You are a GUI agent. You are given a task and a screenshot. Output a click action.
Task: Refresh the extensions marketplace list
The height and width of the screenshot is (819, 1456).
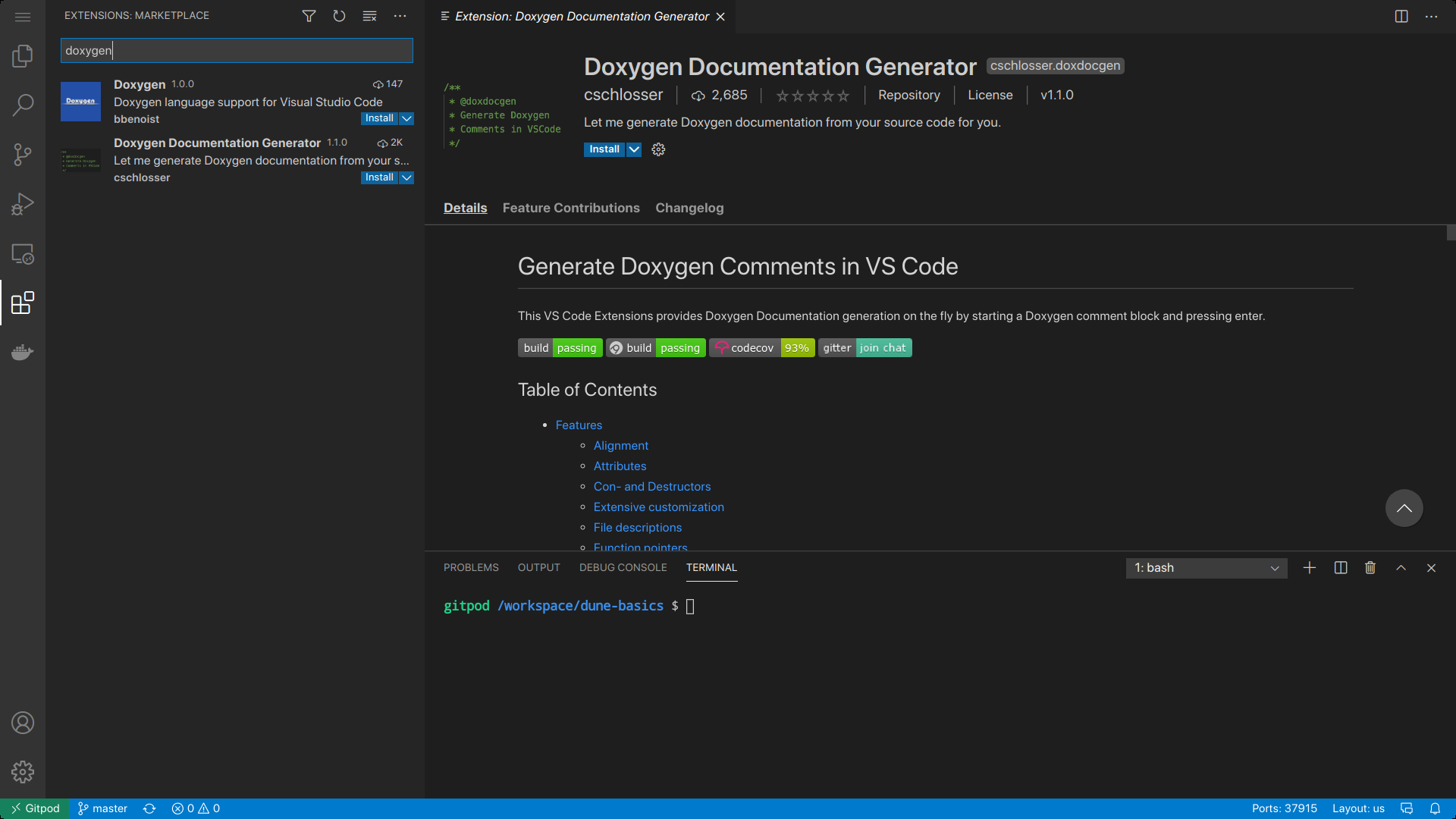(339, 15)
